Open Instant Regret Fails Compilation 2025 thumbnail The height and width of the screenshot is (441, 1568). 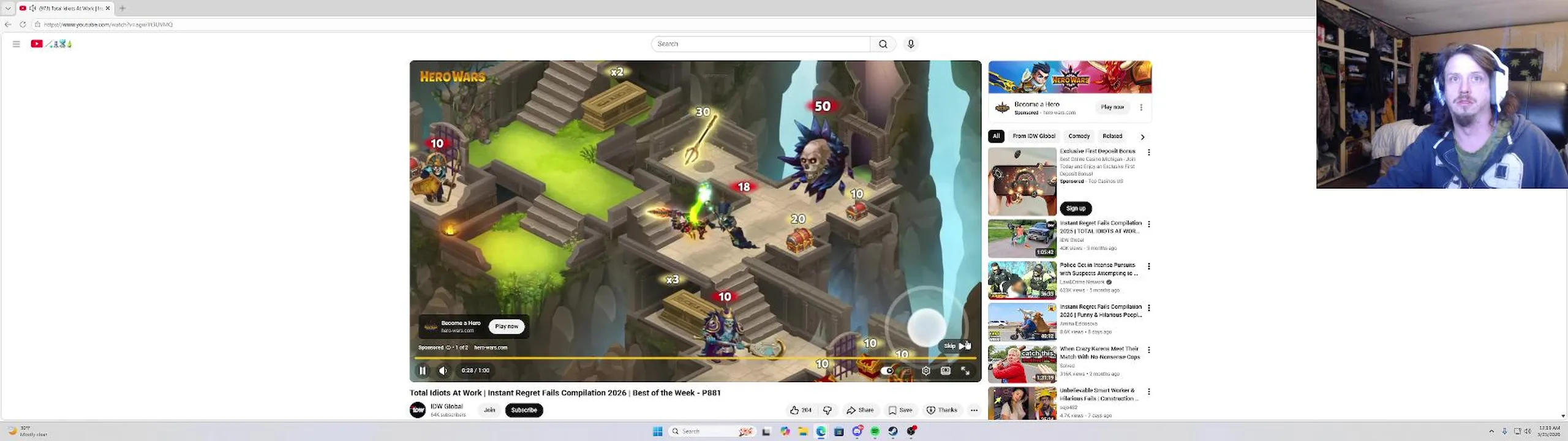1022,239
